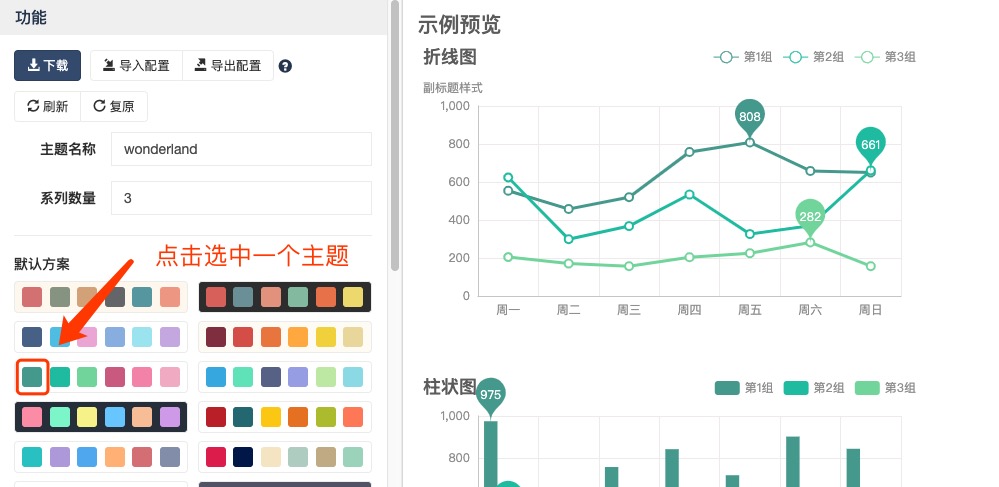Click the 刷新 refresh button
Viewport: 999px width, 487px height.
(x=47, y=107)
